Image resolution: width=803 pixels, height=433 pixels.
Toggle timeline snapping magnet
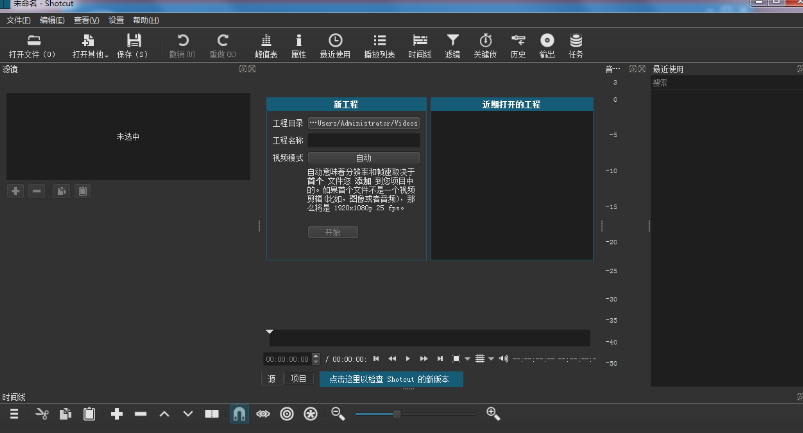239,414
